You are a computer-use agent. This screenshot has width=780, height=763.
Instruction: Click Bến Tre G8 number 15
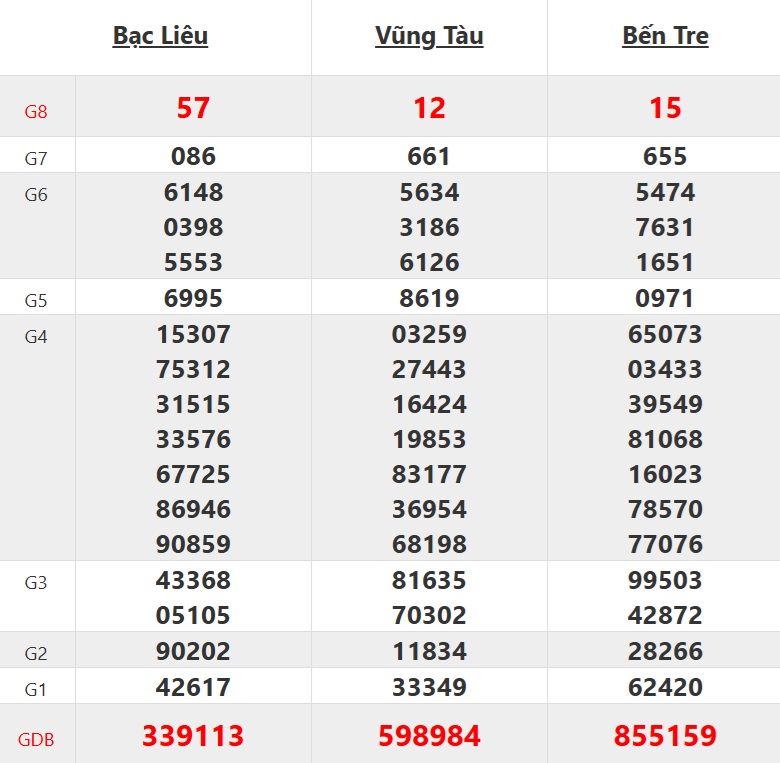[665, 108]
